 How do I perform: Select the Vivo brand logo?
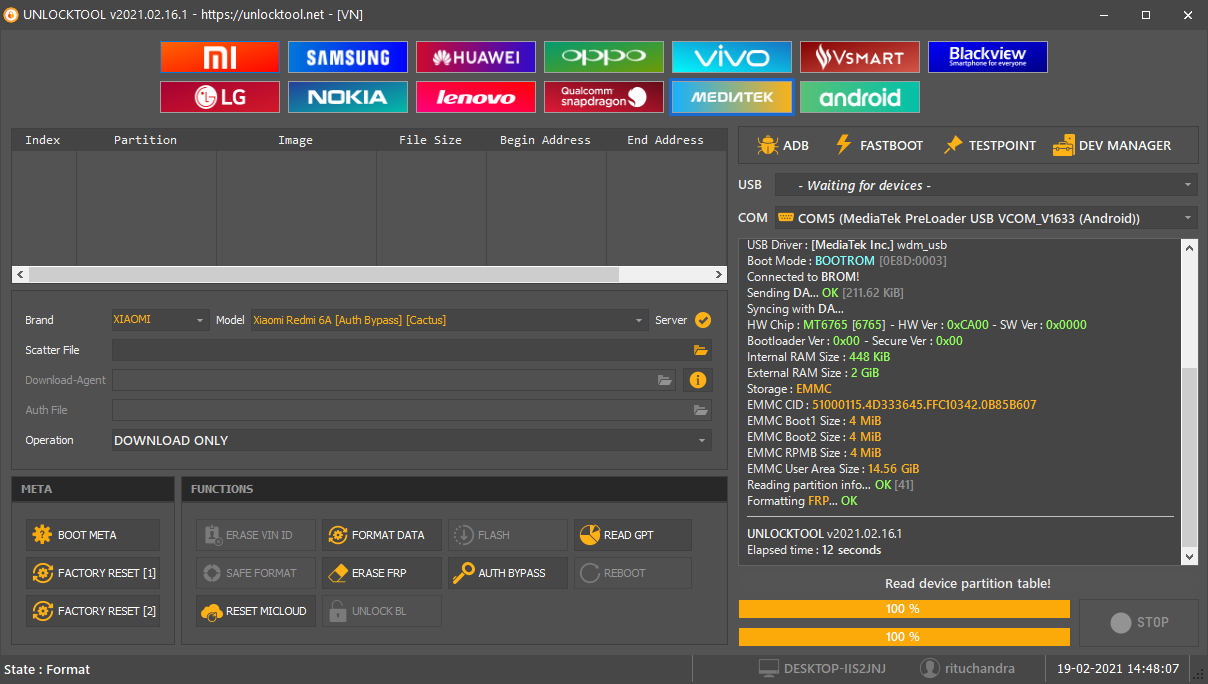(x=732, y=57)
